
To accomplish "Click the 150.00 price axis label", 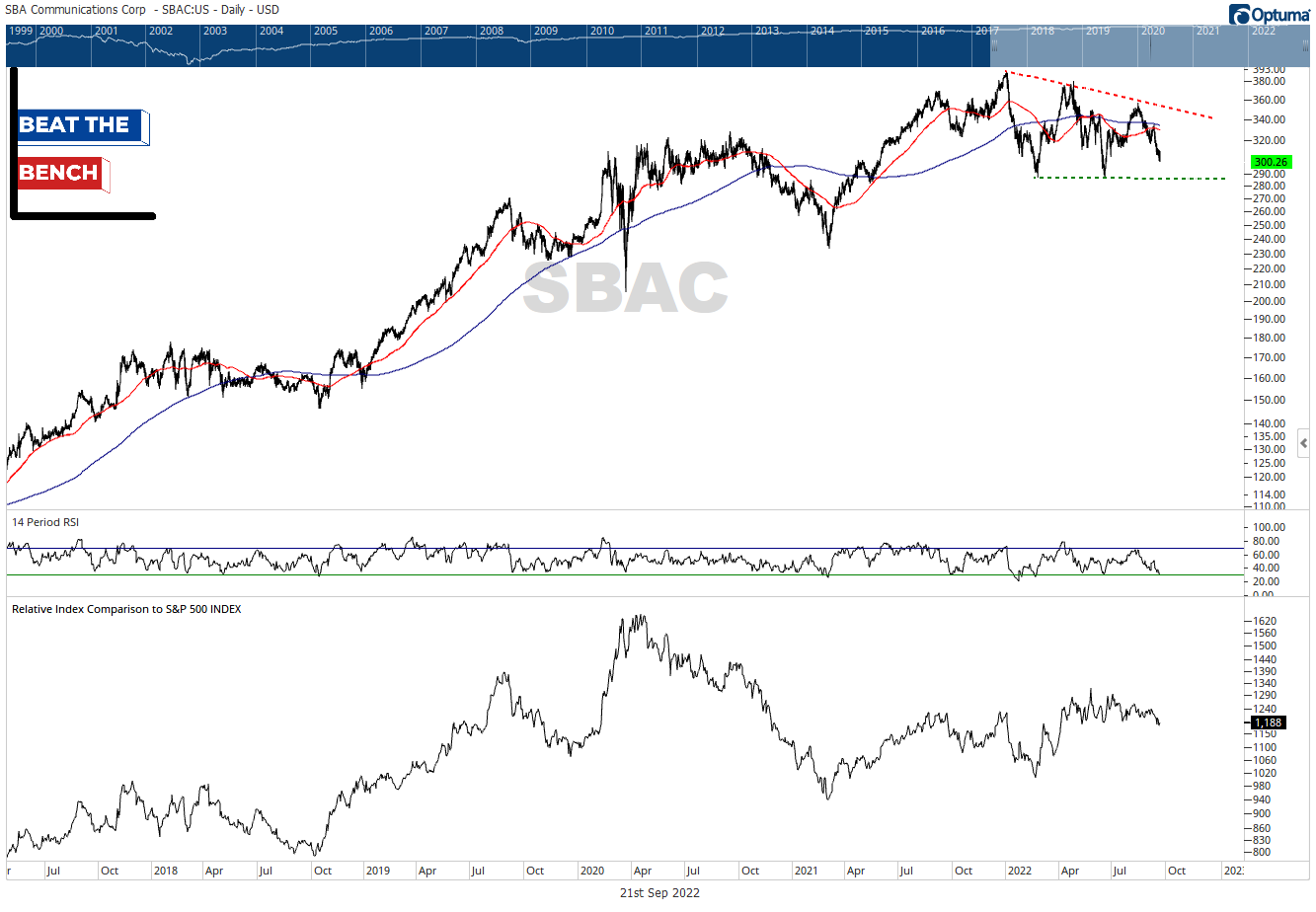I will (1270, 401).
